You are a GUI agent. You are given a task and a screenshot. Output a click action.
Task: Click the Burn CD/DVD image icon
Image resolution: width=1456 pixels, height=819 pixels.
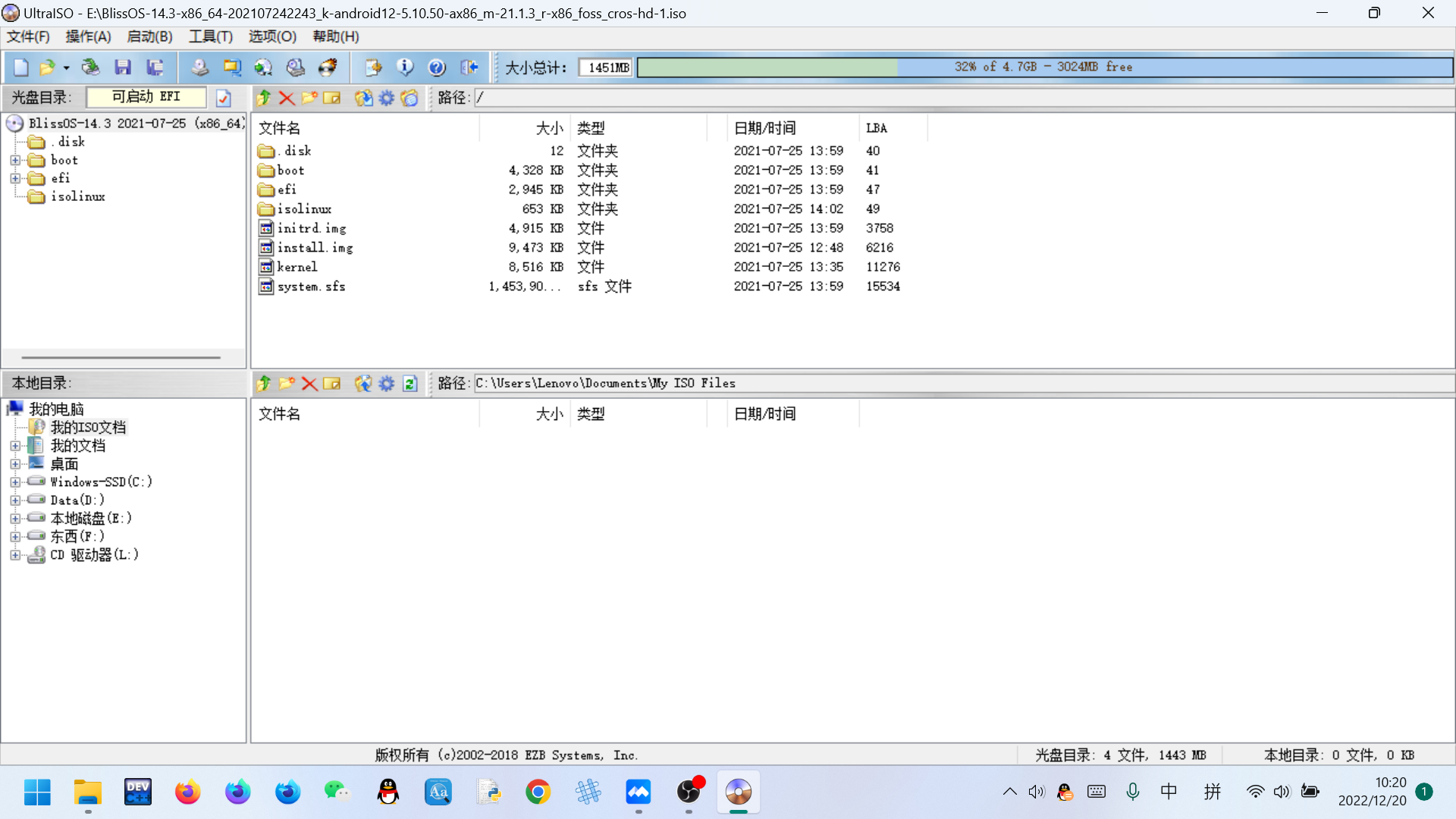tap(328, 67)
